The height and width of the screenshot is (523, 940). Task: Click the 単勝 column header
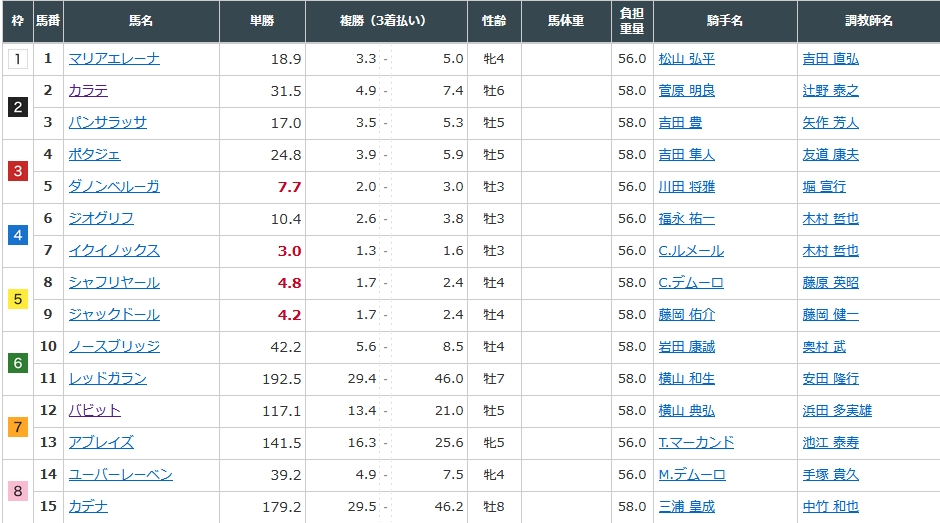click(x=263, y=21)
